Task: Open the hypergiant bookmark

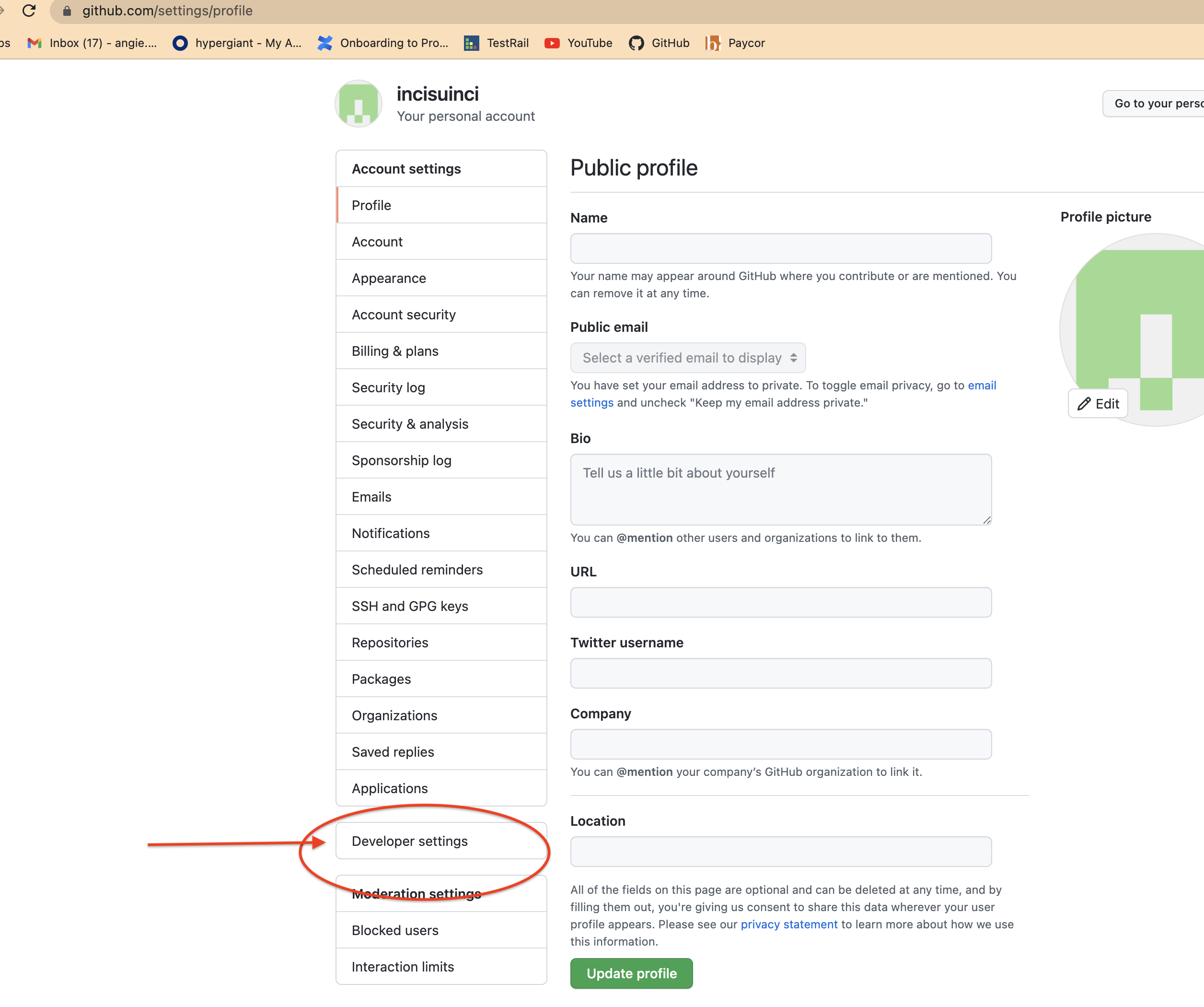Action: click(x=237, y=42)
